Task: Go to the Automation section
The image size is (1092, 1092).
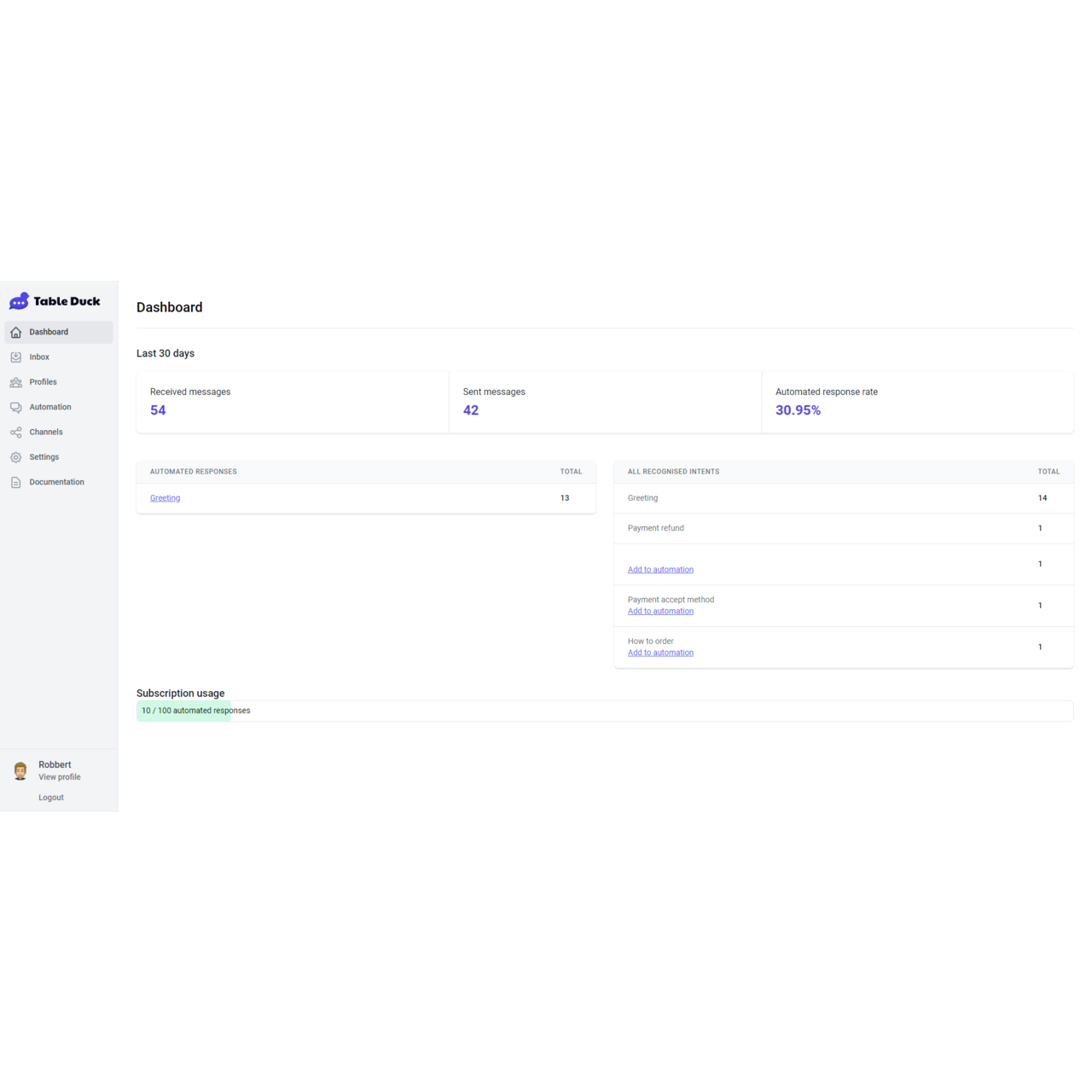Action: (x=50, y=407)
